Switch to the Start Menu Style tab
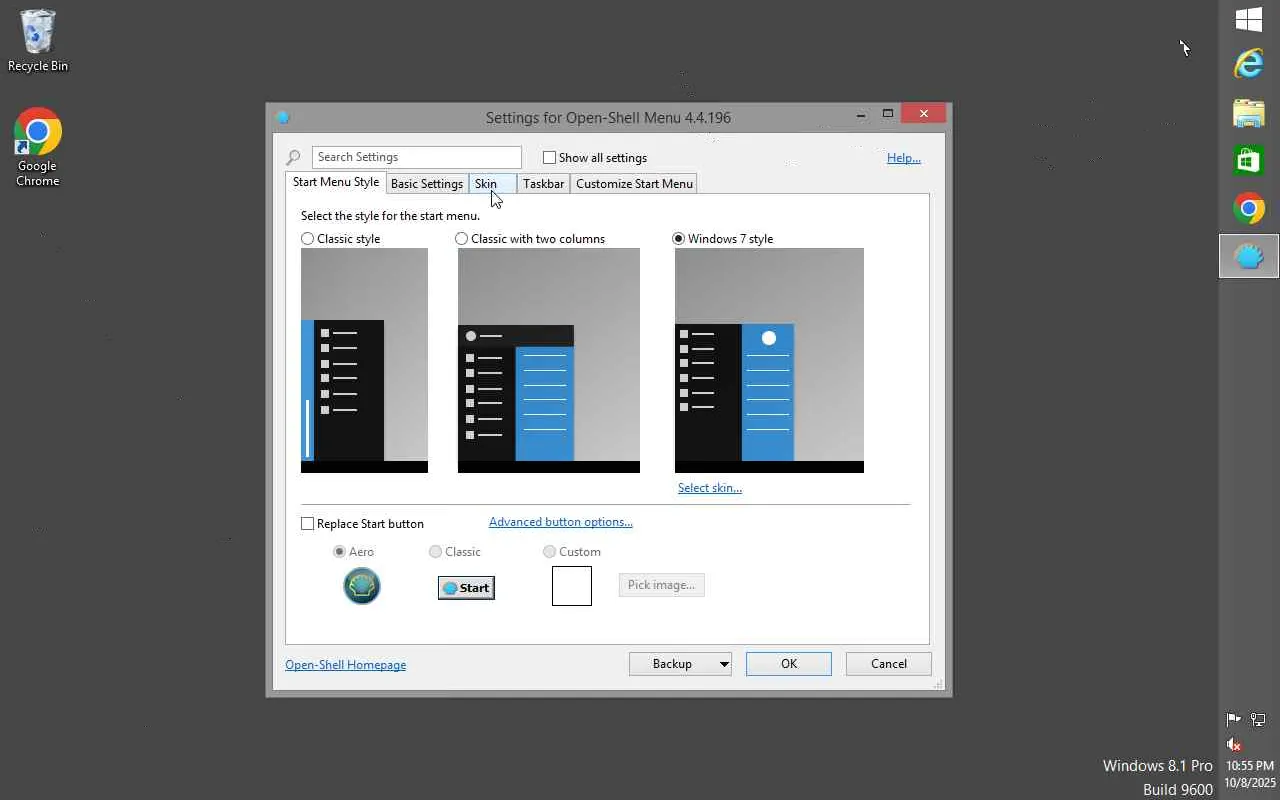Viewport: 1280px width, 800px height. point(336,182)
